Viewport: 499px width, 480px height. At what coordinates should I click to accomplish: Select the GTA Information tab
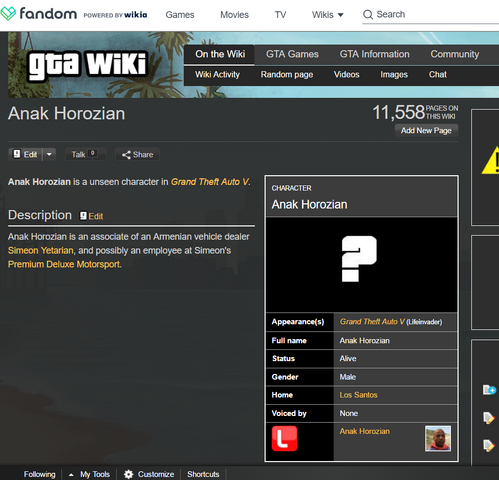[374, 54]
